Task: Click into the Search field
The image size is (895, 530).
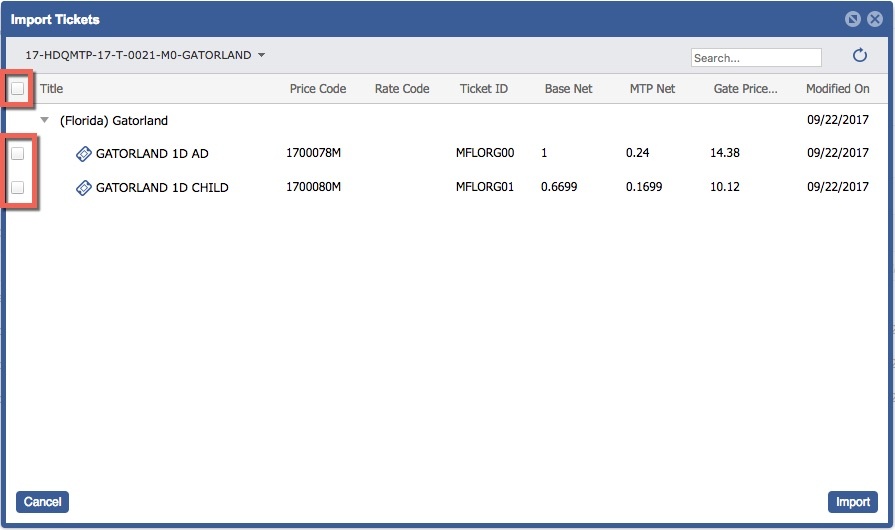Action: pyautogui.click(x=755, y=58)
